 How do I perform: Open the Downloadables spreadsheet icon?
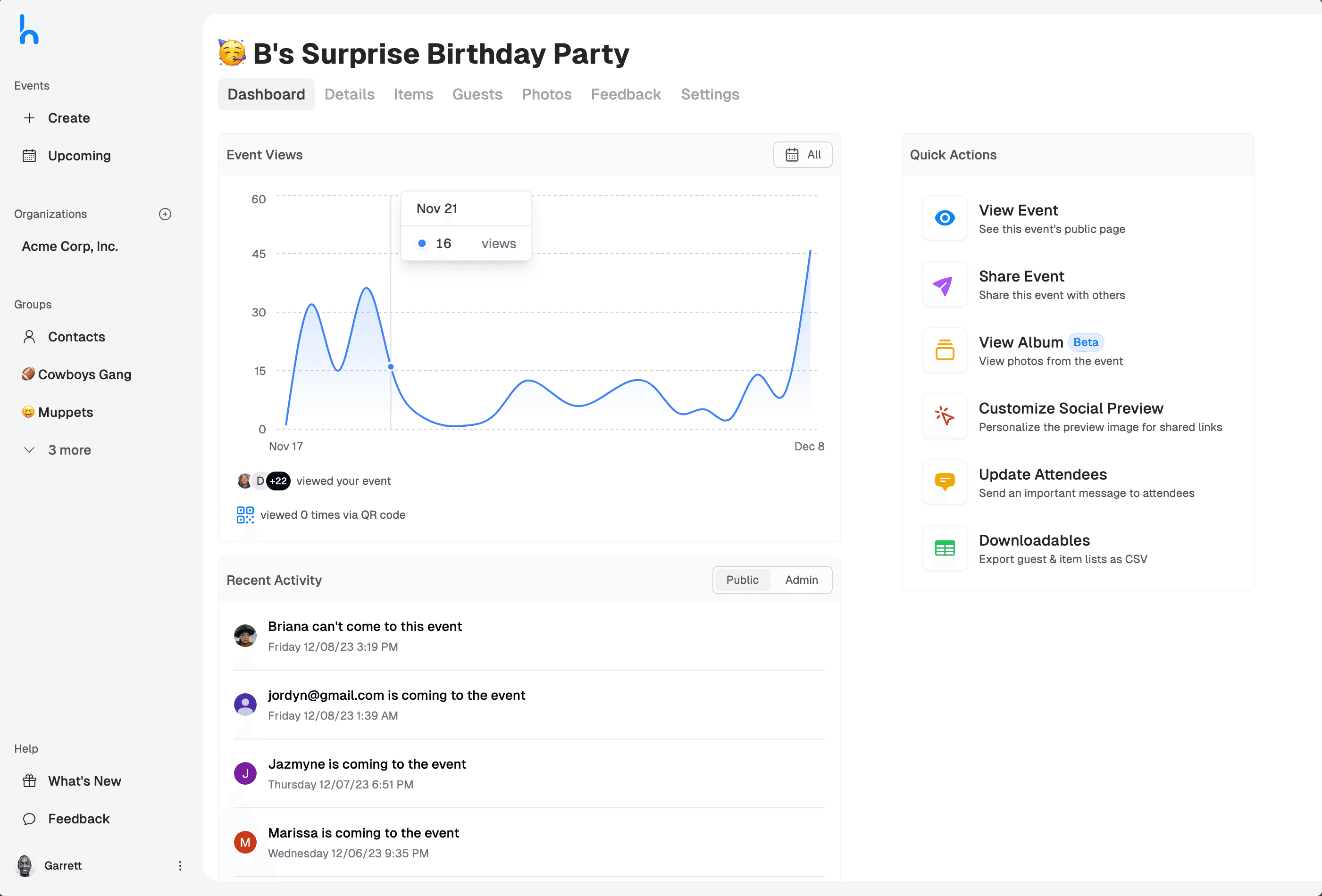coord(944,548)
